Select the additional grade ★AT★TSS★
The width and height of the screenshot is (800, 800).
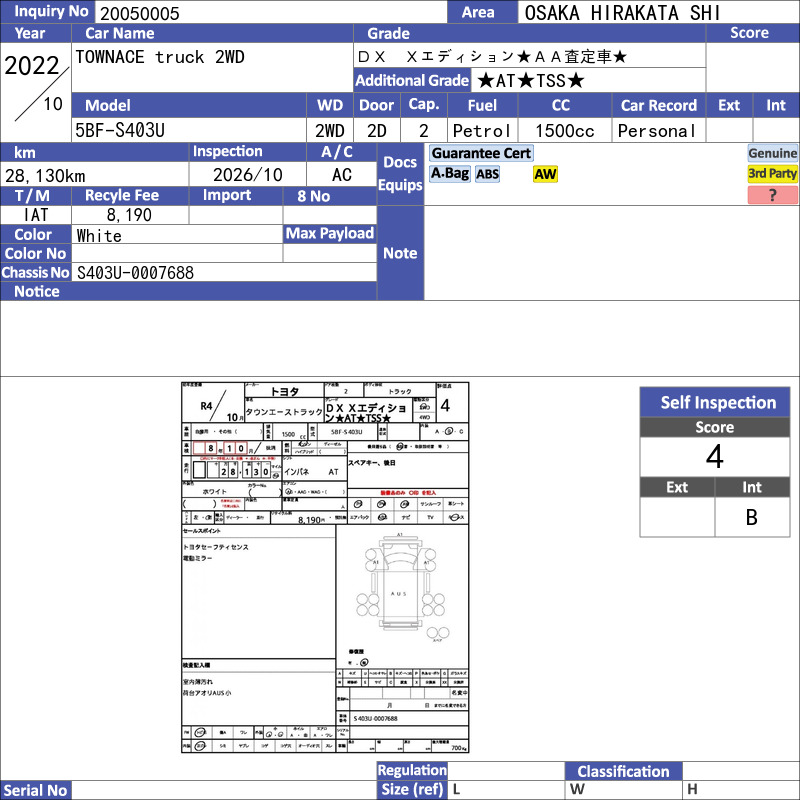[x=531, y=80]
